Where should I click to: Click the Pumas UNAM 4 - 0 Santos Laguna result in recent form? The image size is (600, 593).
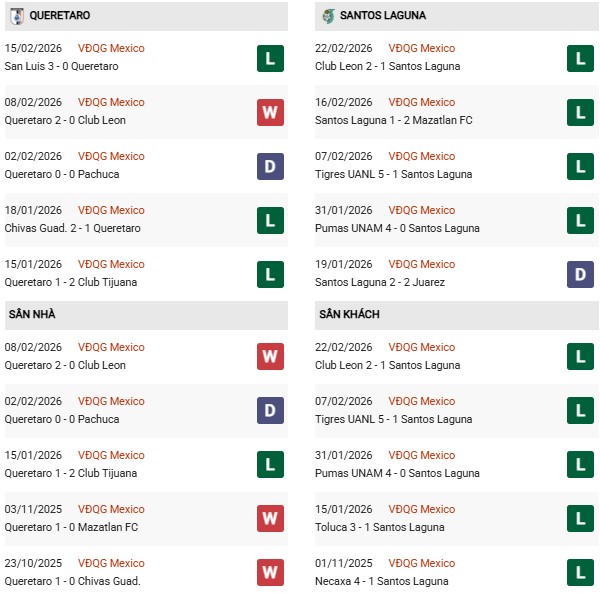click(x=399, y=228)
